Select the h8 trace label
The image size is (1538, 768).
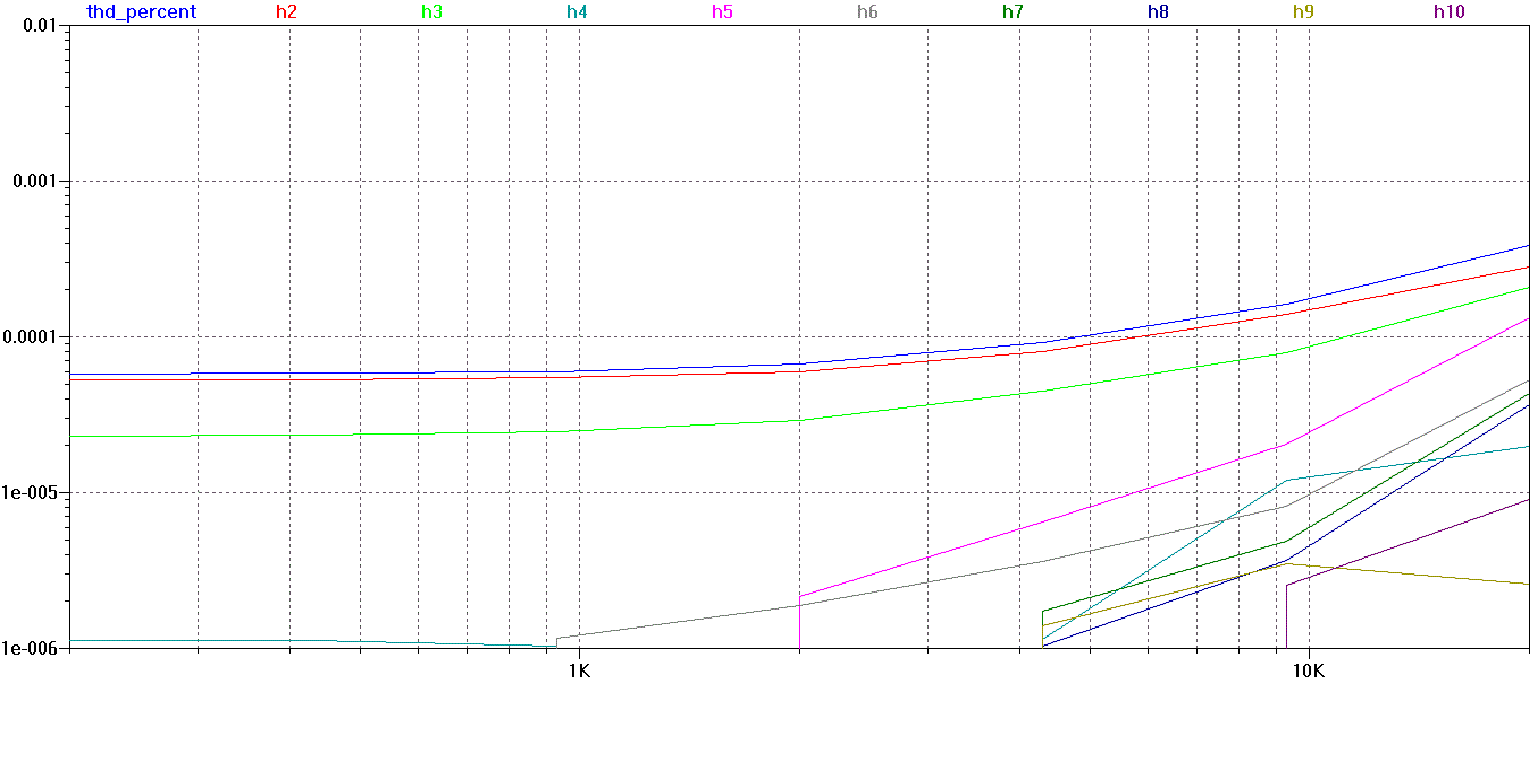tap(1158, 13)
